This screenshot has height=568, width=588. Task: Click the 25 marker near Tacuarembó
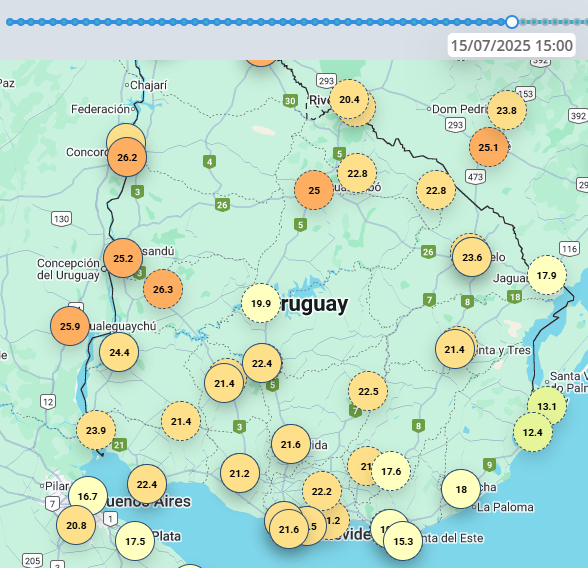point(314,190)
